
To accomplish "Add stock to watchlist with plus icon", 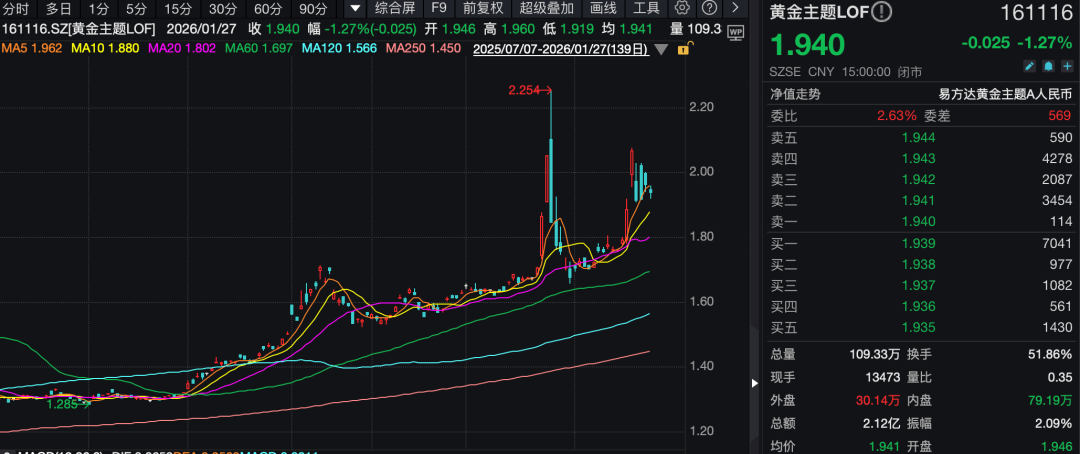I will pyautogui.click(x=1066, y=66).
